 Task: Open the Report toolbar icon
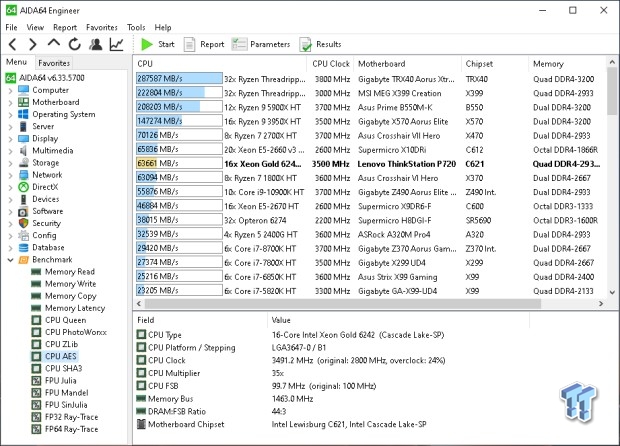pos(189,44)
